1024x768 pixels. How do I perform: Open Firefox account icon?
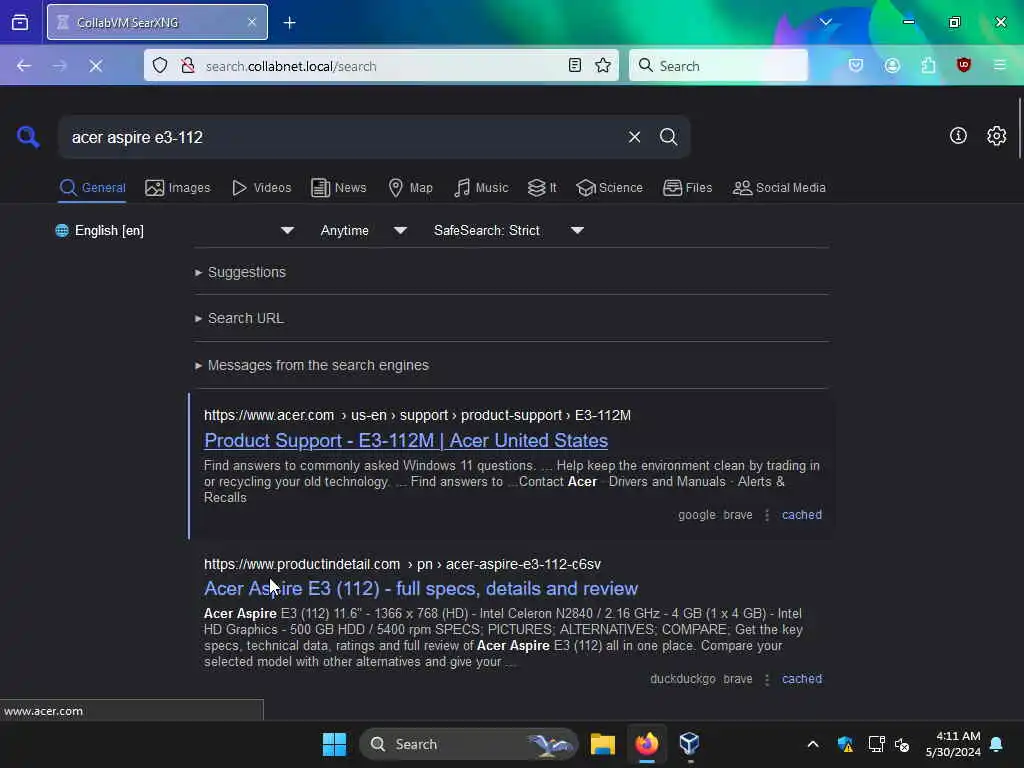[x=892, y=65]
